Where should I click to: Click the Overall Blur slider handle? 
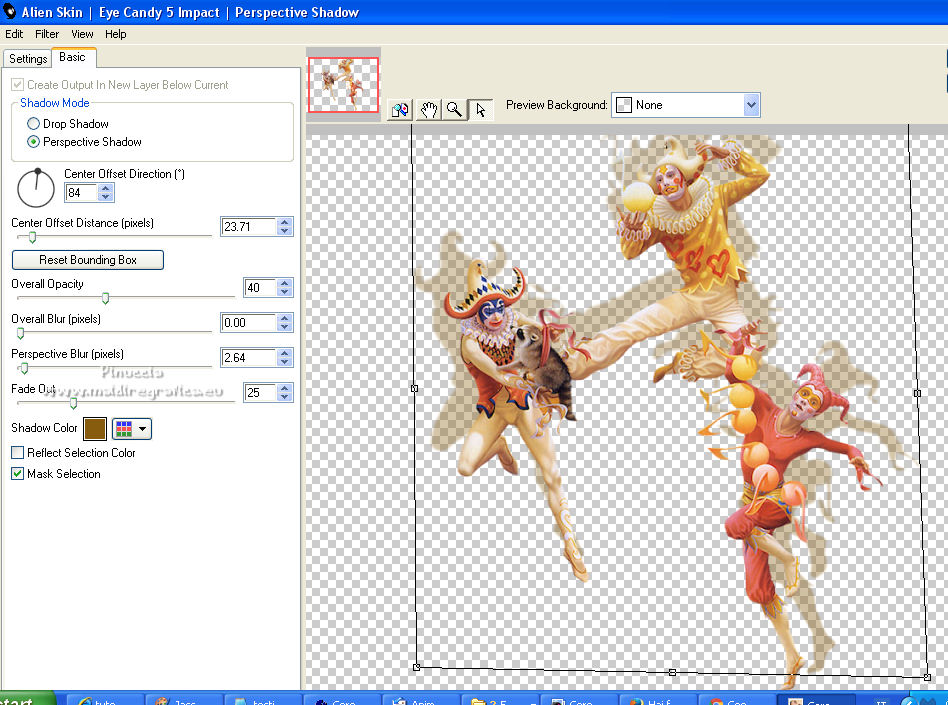(21, 333)
